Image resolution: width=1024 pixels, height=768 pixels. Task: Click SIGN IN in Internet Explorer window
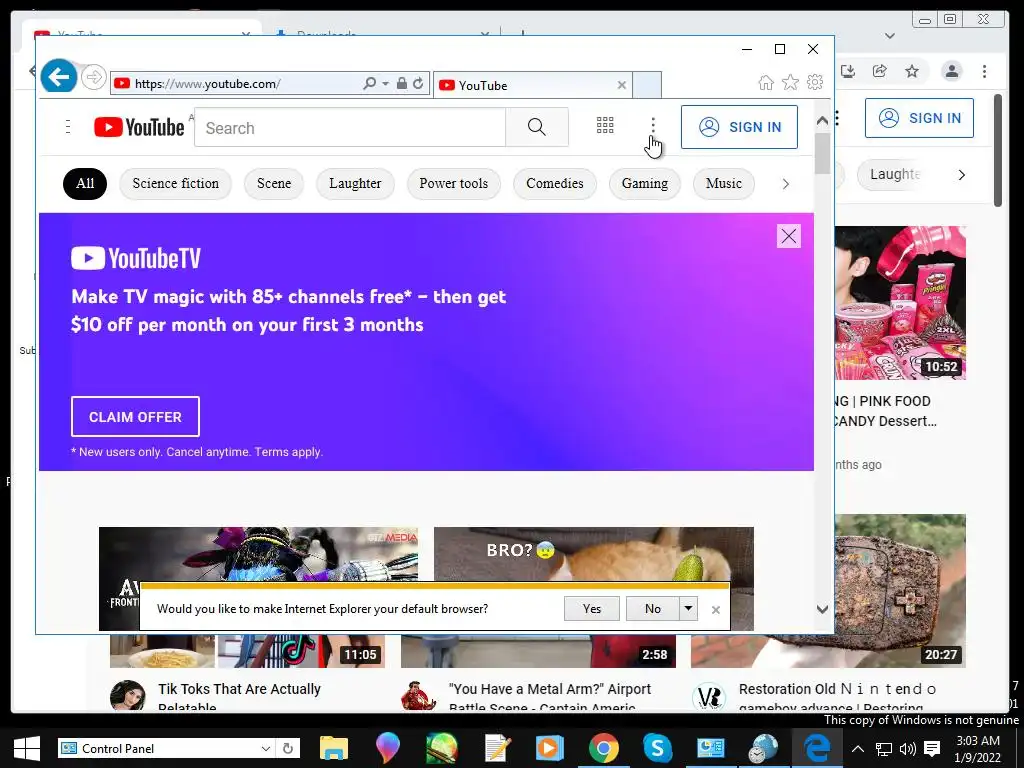(x=739, y=127)
